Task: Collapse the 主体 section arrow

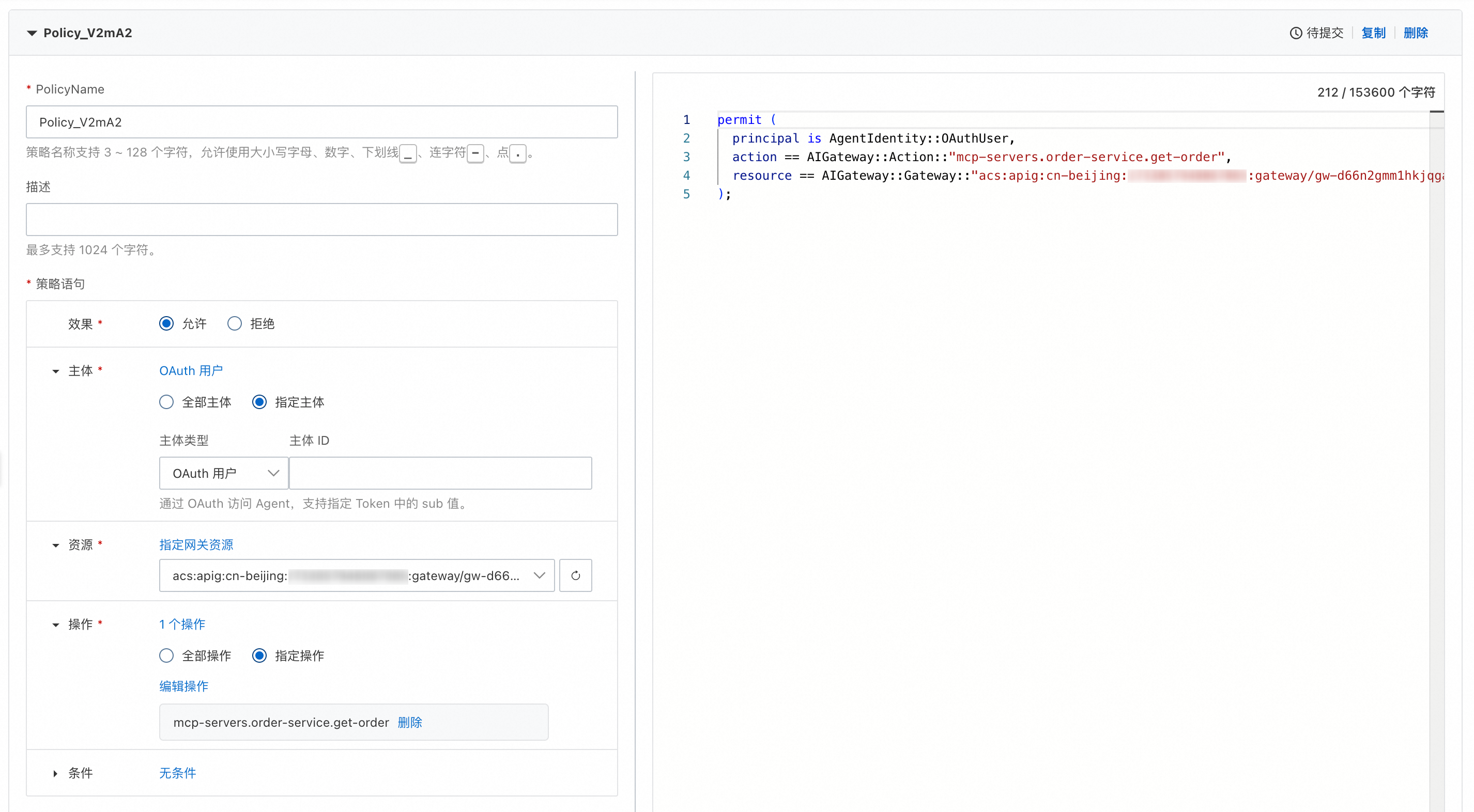Action: [55, 371]
